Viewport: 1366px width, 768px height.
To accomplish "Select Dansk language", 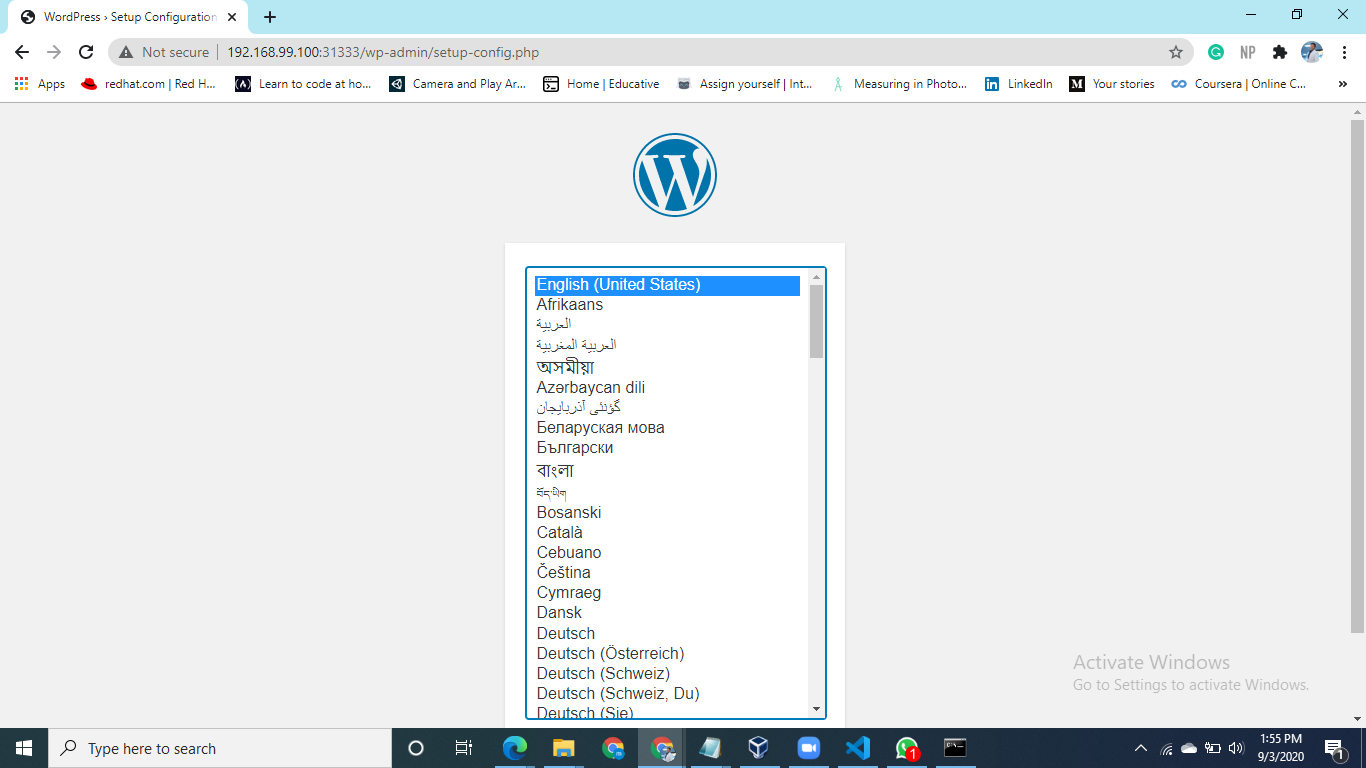I will 667,613.
